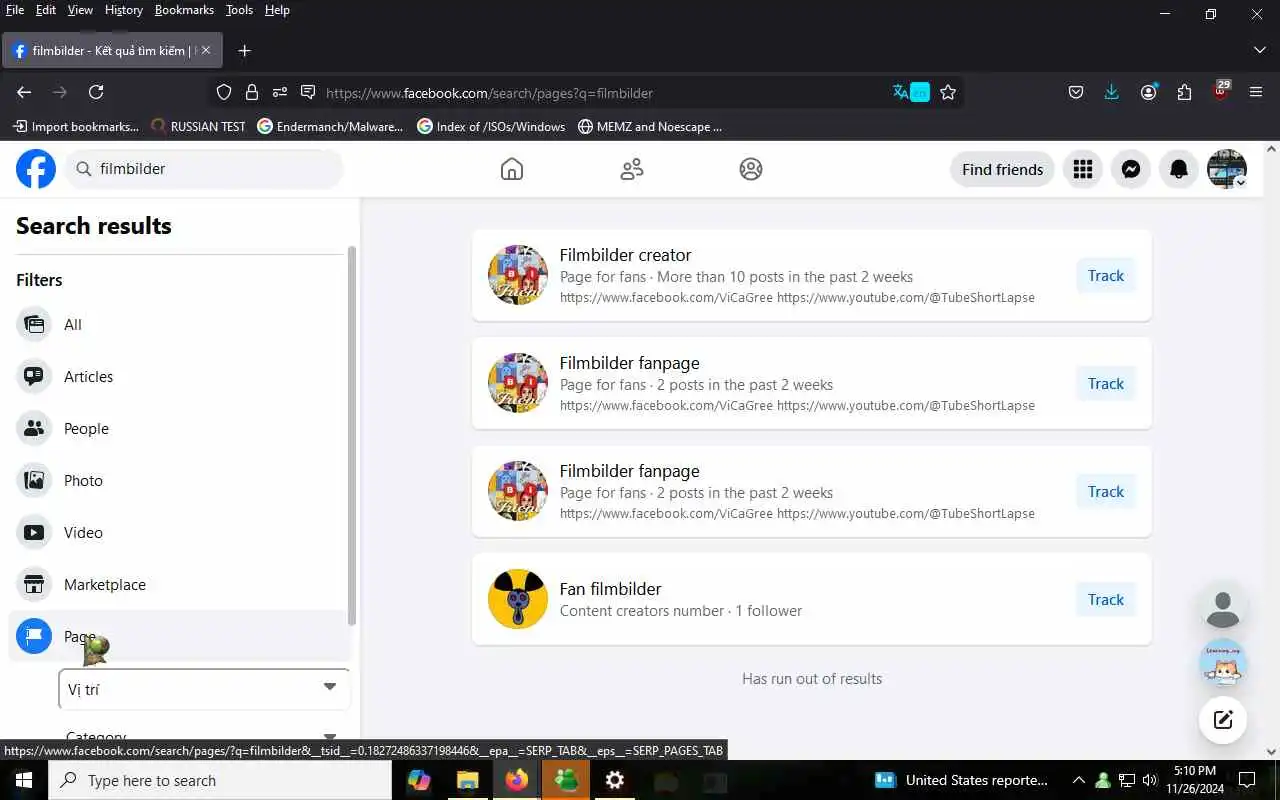Open the Firefox application menu

1257,92
